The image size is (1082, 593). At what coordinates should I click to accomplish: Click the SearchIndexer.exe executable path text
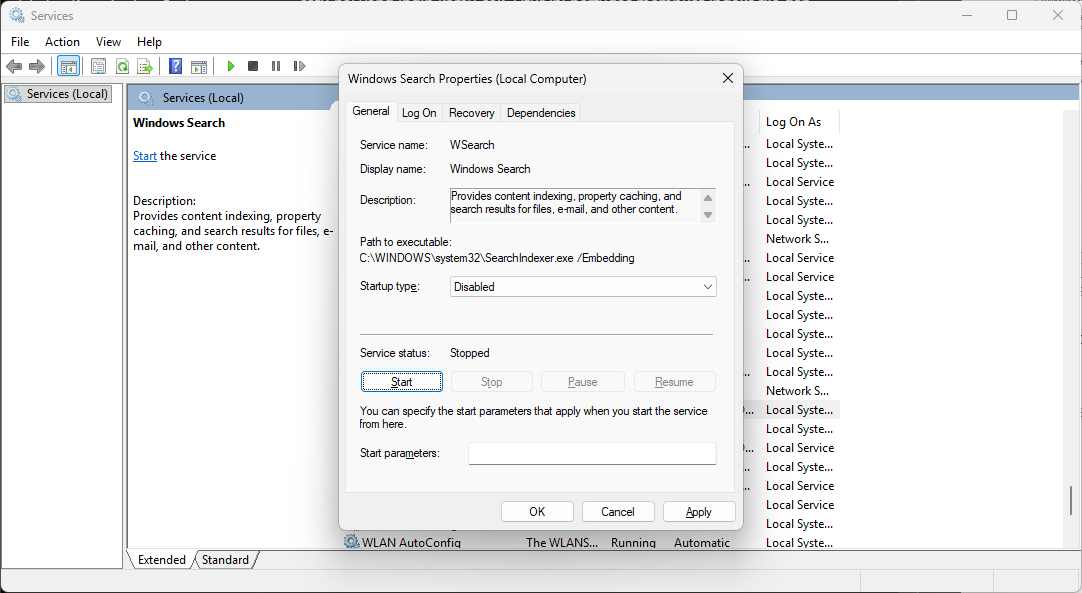[497, 258]
